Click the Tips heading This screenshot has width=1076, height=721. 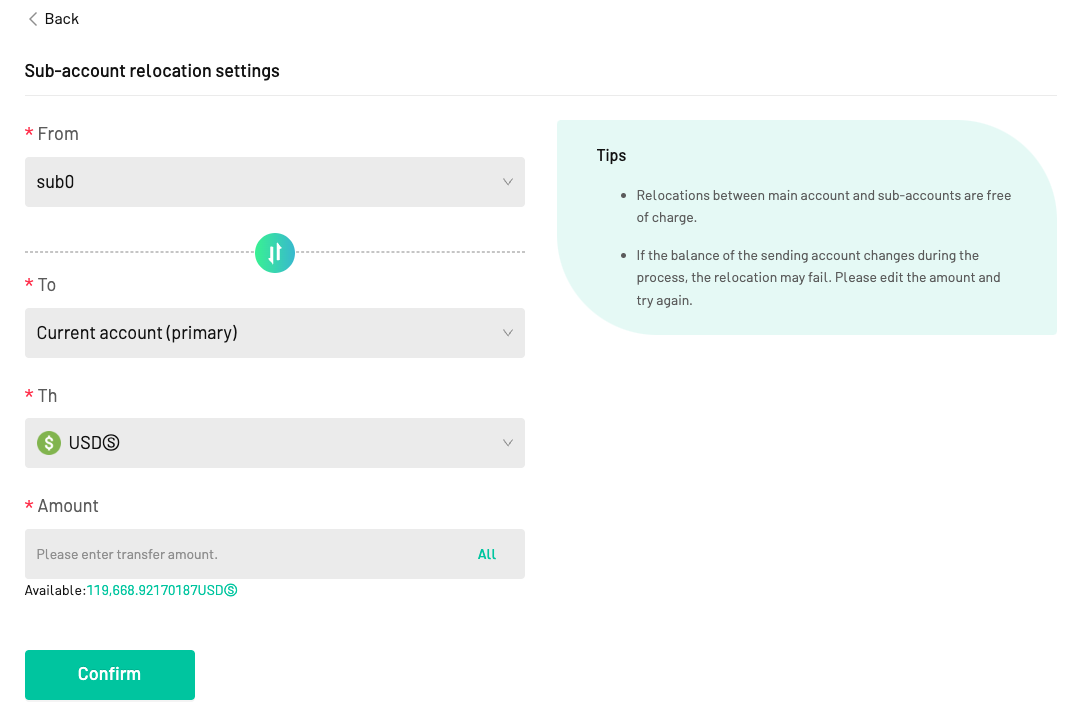(x=611, y=156)
